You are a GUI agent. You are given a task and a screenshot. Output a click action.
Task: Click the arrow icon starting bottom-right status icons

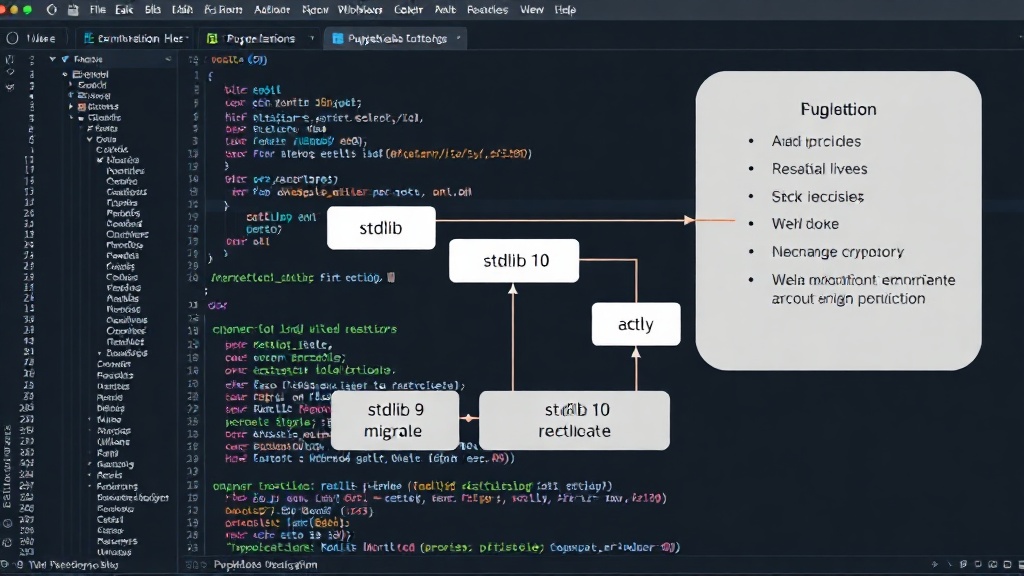coord(935,564)
